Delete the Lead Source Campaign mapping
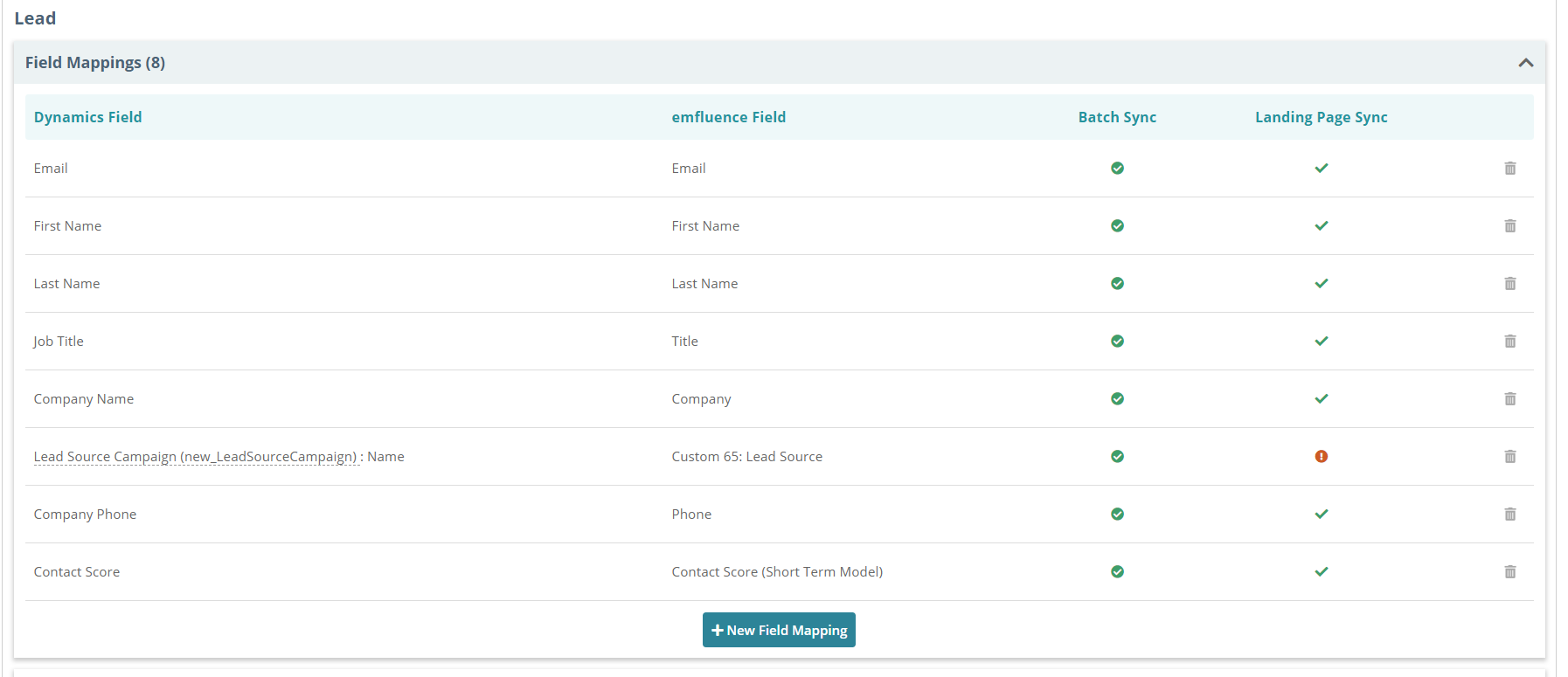The height and width of the screenshot is (677, 1568). 1509,456
